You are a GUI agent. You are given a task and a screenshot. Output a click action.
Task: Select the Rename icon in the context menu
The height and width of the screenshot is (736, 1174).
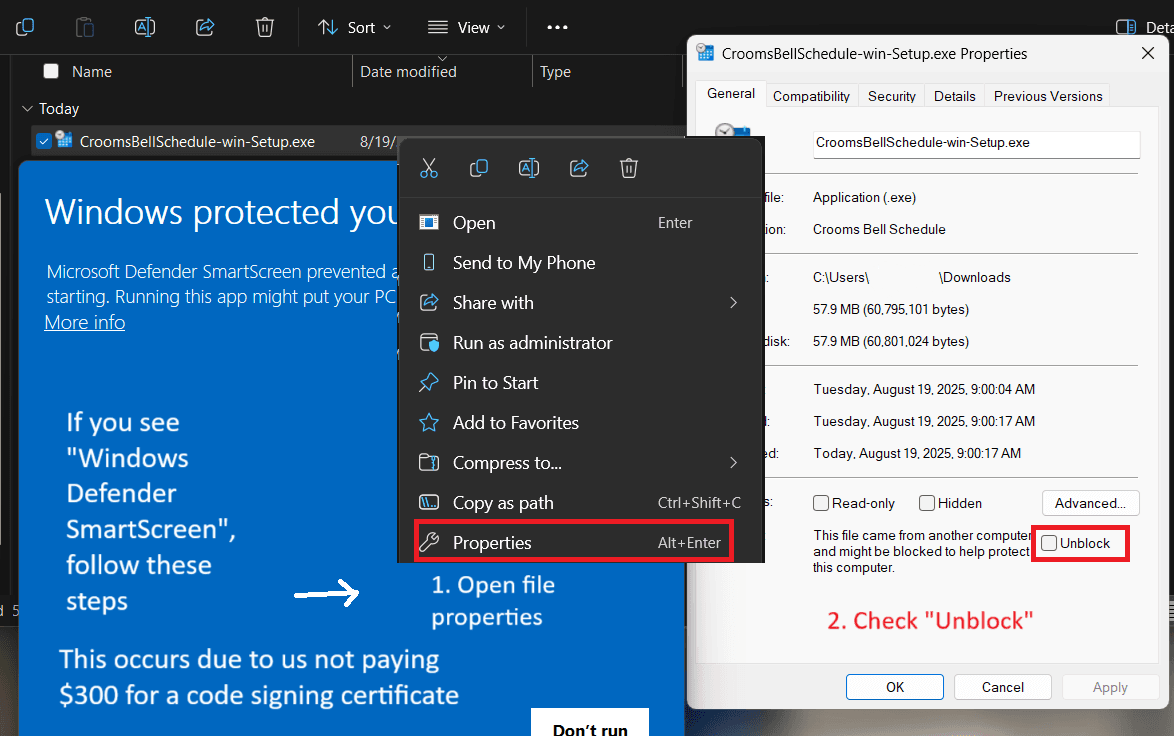tap(529, 168)
